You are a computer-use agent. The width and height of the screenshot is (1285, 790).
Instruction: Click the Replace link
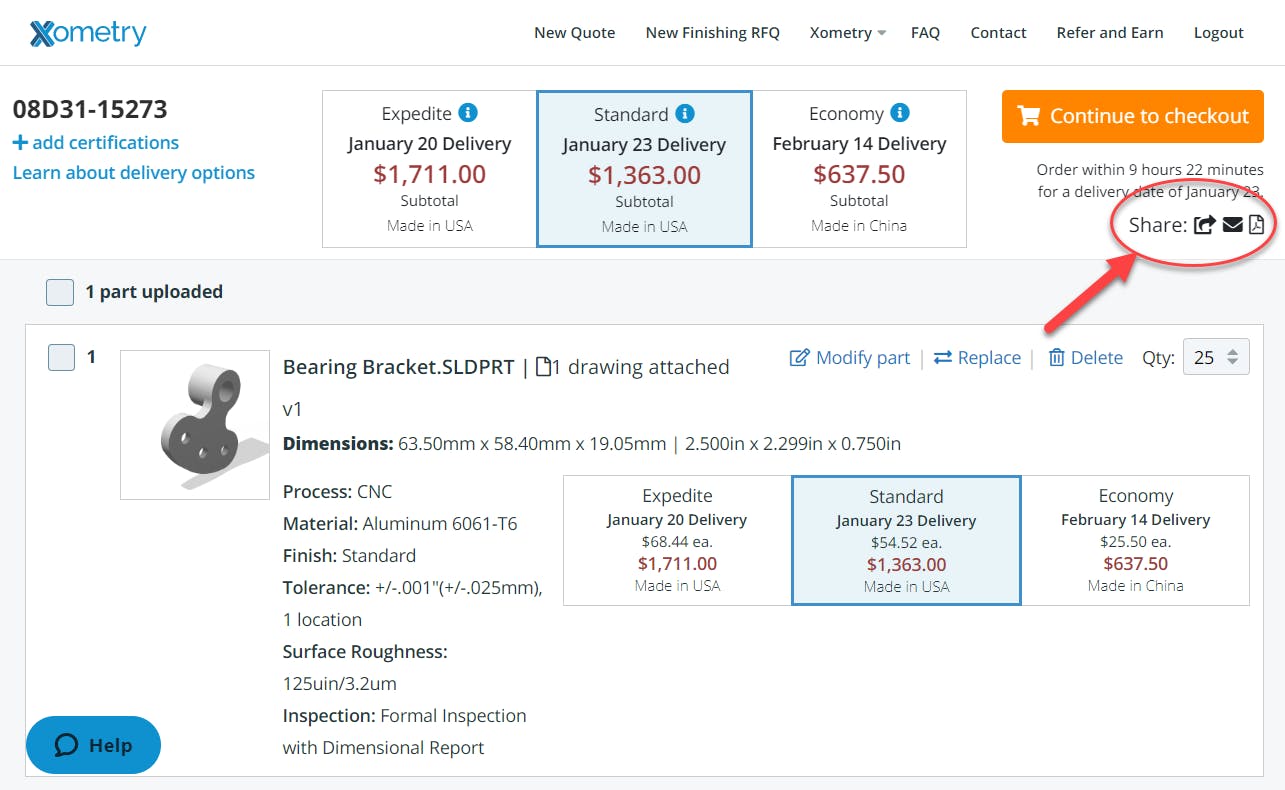tap(978, 357)
